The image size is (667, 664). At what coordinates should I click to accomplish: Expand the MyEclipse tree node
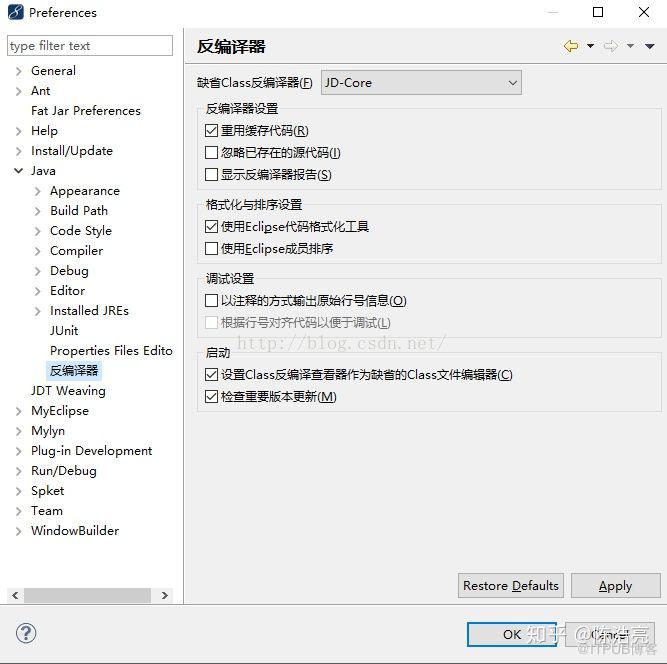(18, 411)
